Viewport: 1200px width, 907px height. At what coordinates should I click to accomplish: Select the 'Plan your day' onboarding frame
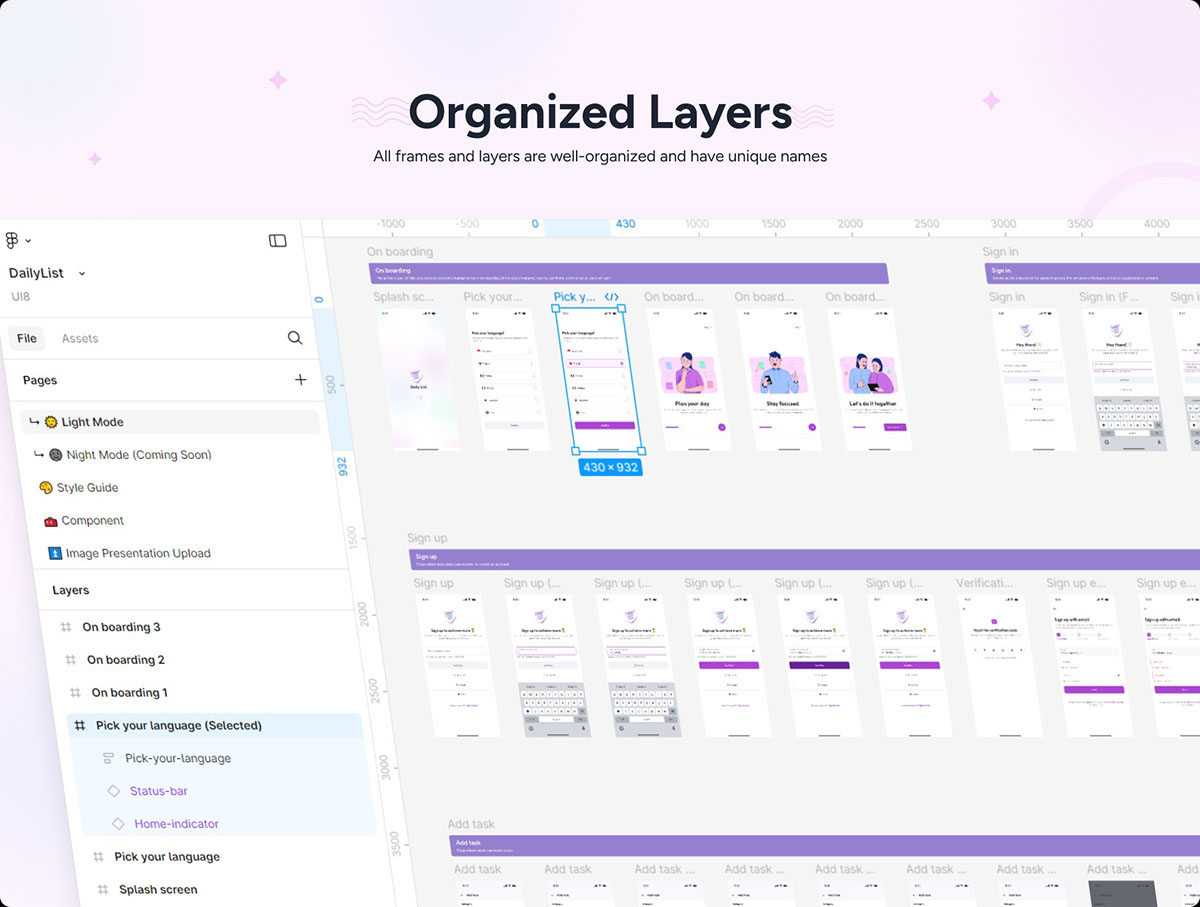pyautogui.click(x=689, y=379)
